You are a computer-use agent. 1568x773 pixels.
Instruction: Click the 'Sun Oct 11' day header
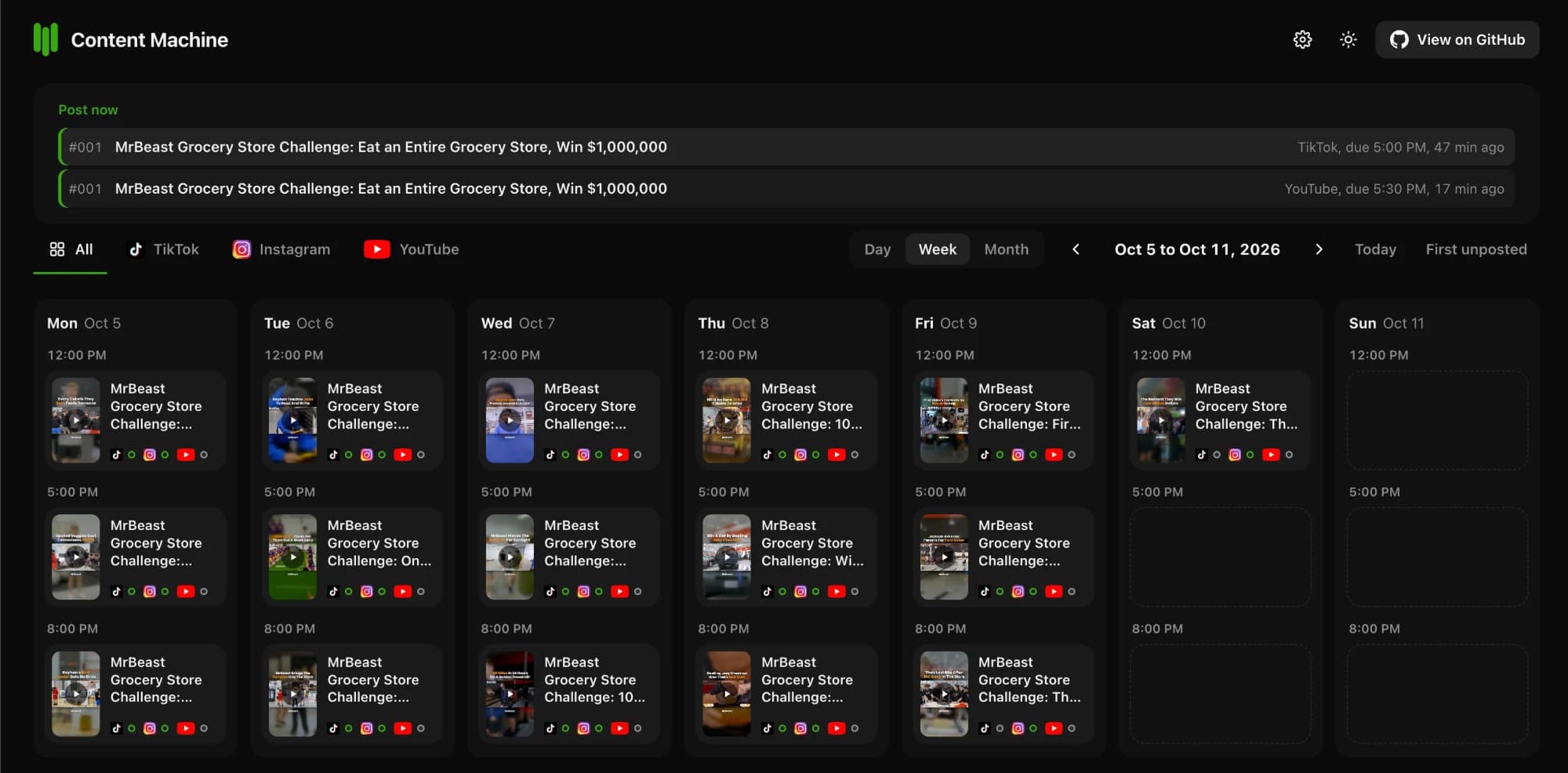pos(1386,323)
